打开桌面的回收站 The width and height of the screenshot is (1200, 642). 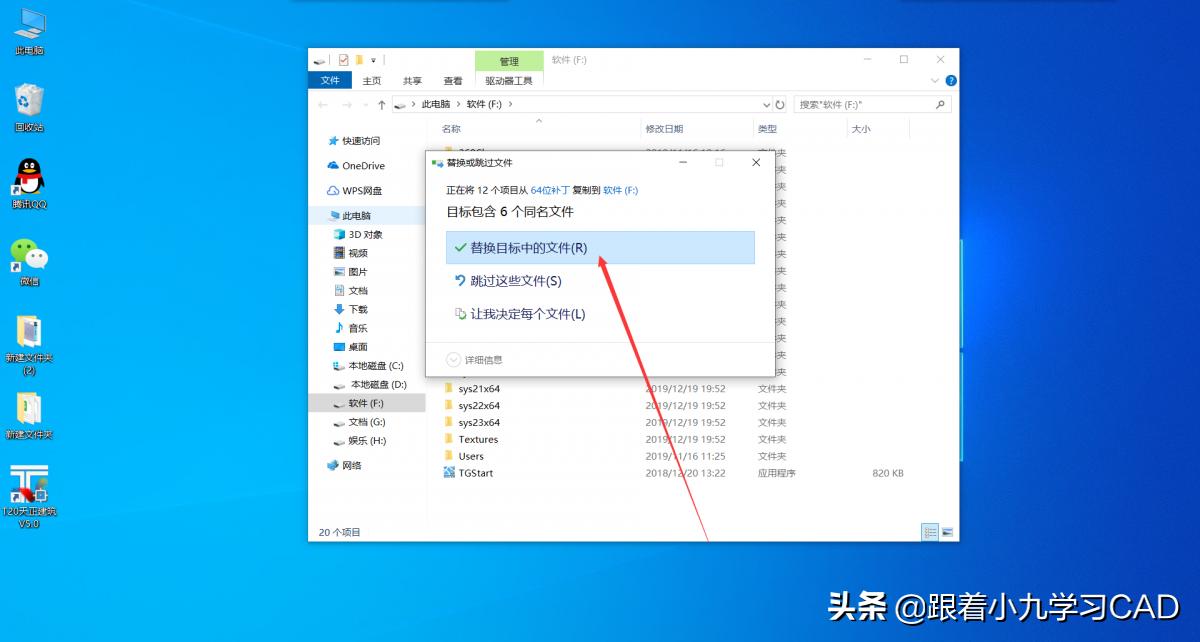click(28, 100)
